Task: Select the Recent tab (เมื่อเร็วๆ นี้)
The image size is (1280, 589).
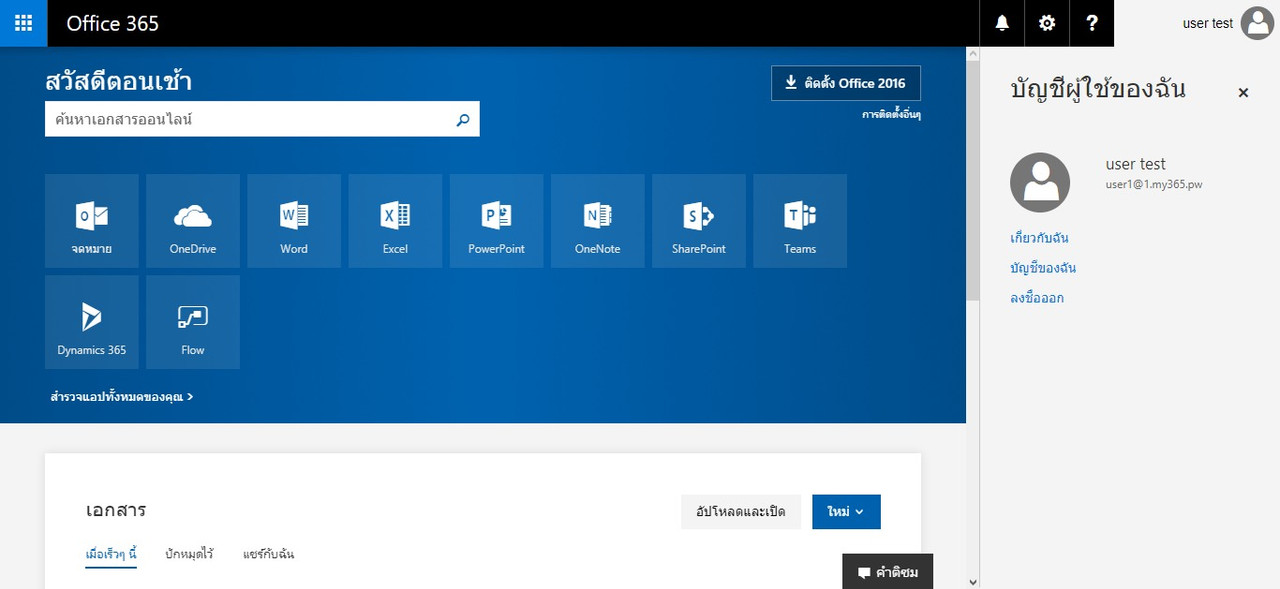Action: (x=111, y=554)
